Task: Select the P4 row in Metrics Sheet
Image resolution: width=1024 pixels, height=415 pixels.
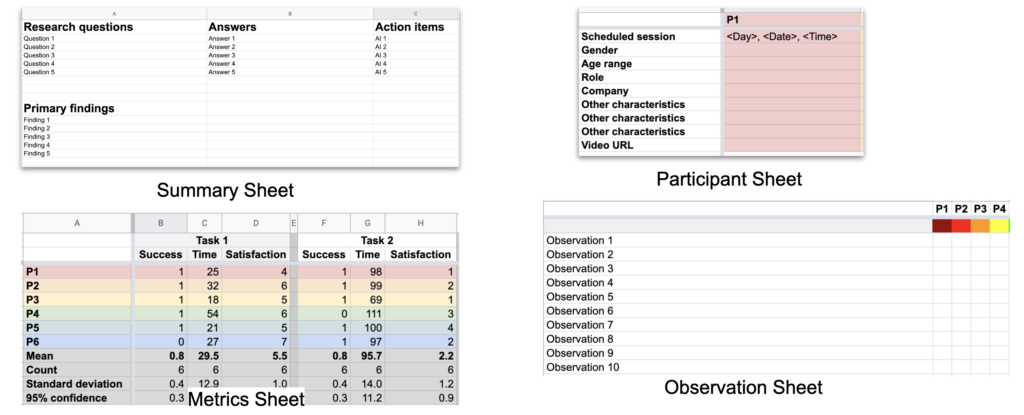Action: [240, 314]
